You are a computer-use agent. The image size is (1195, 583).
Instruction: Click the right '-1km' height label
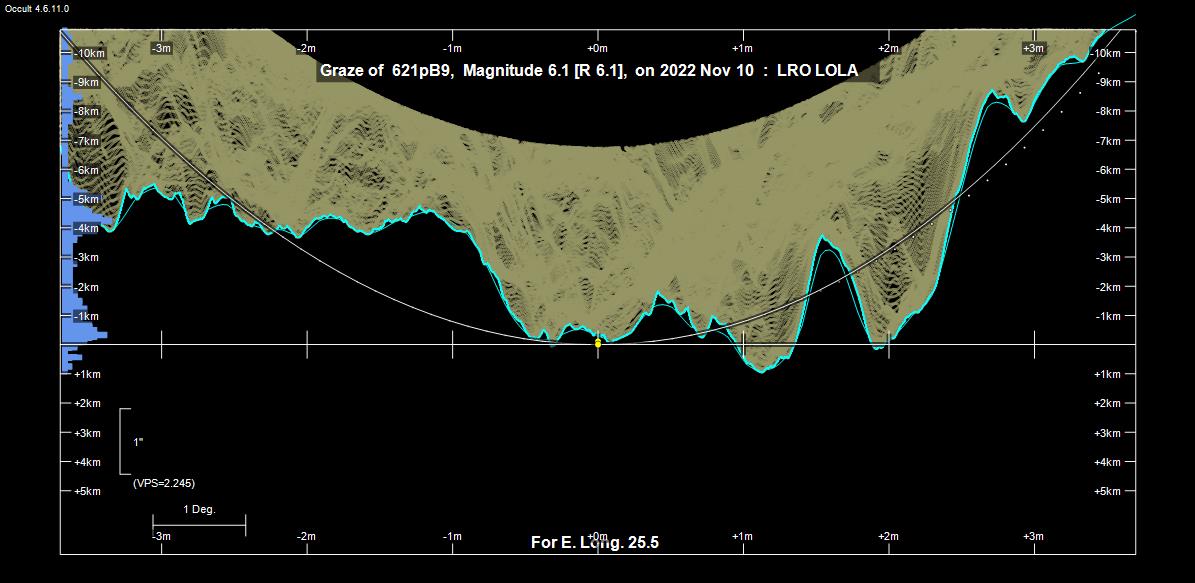point(1107,316)
